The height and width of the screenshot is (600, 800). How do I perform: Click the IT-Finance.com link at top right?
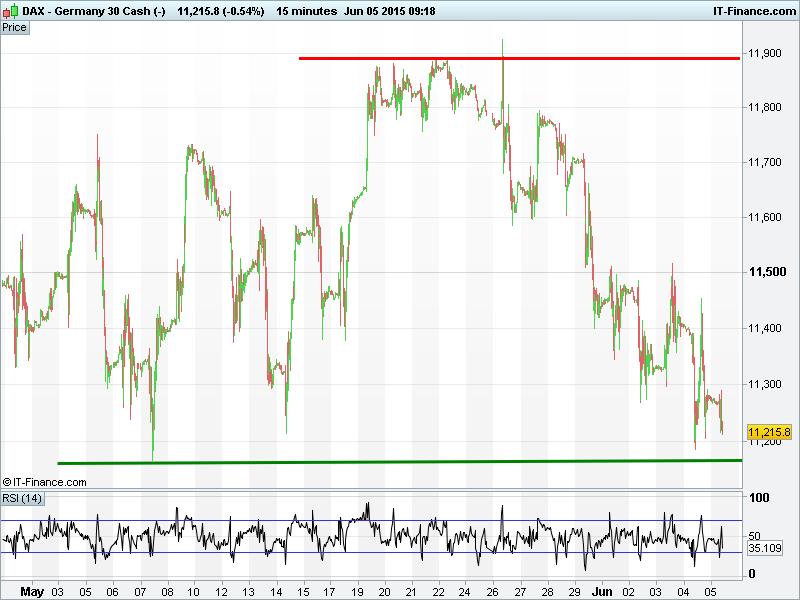point(753,10)
